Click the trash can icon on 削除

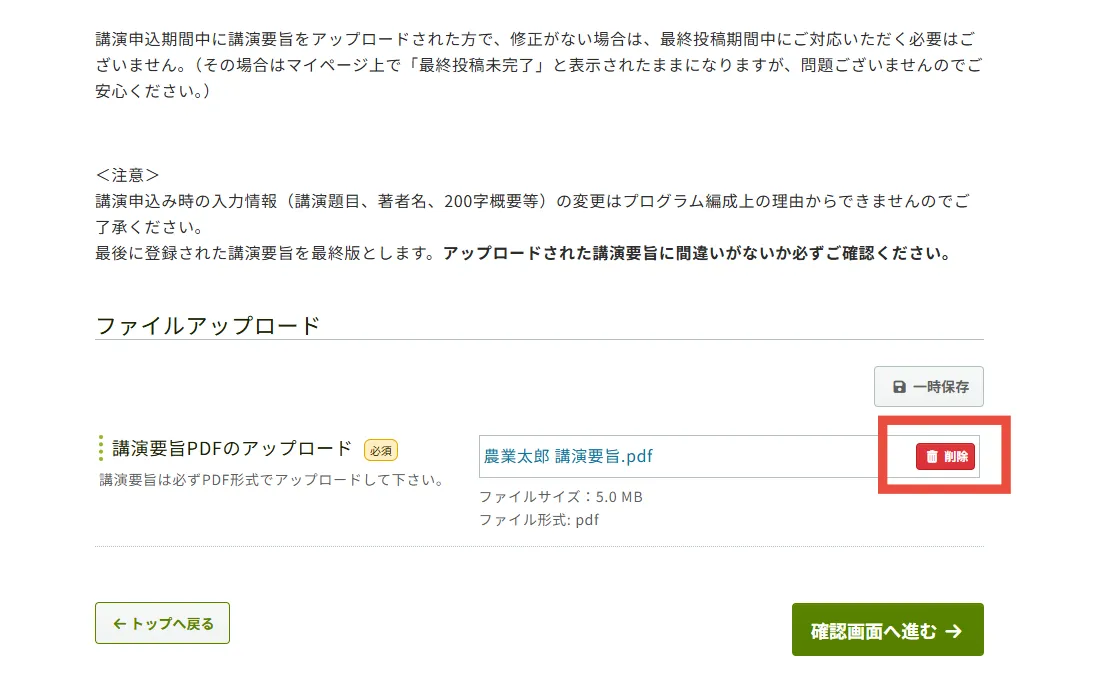tap(932, 457)
